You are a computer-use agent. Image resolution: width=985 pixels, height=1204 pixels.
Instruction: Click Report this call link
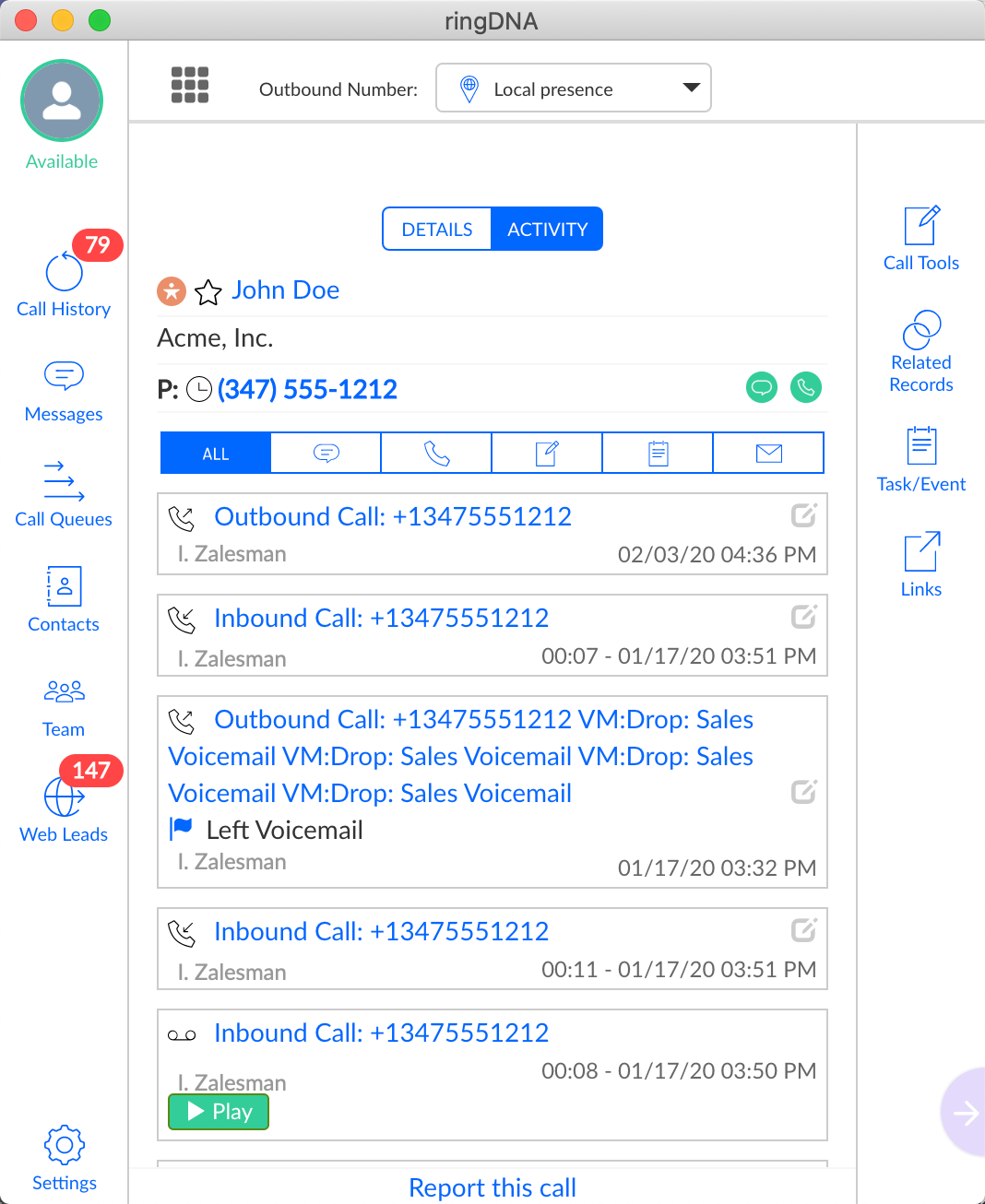[492, 1187]
